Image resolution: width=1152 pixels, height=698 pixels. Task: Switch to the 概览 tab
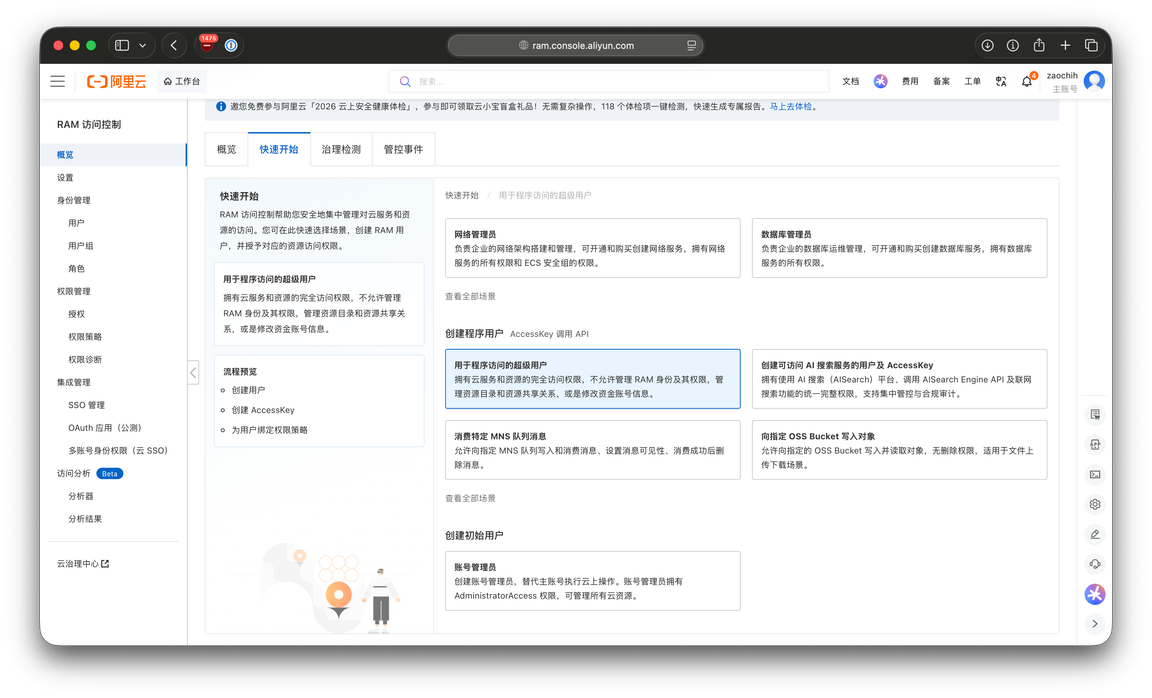coord(226,149)
